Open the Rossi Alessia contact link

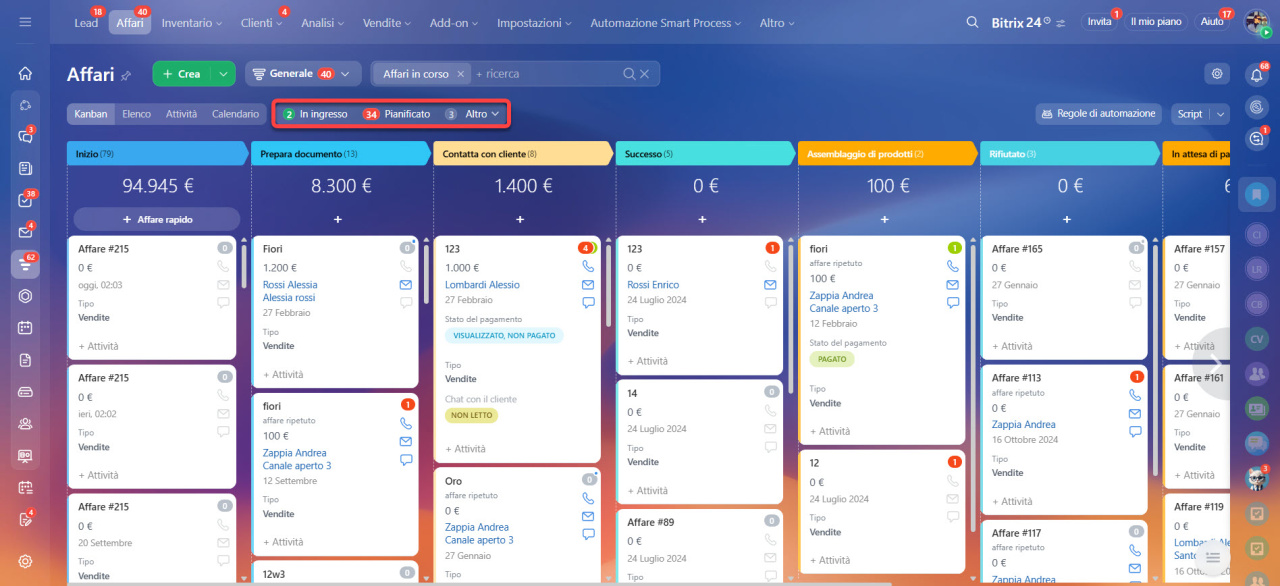point(290,285)
